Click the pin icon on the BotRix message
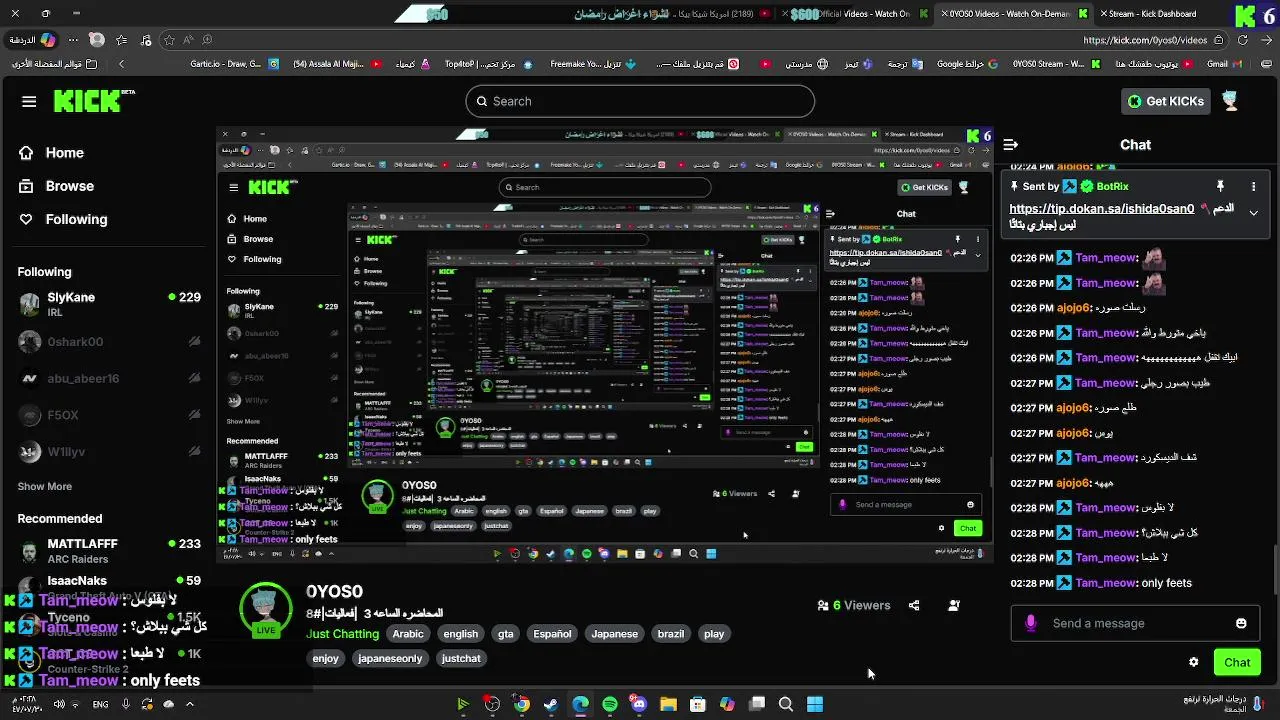 point(1220,186)
